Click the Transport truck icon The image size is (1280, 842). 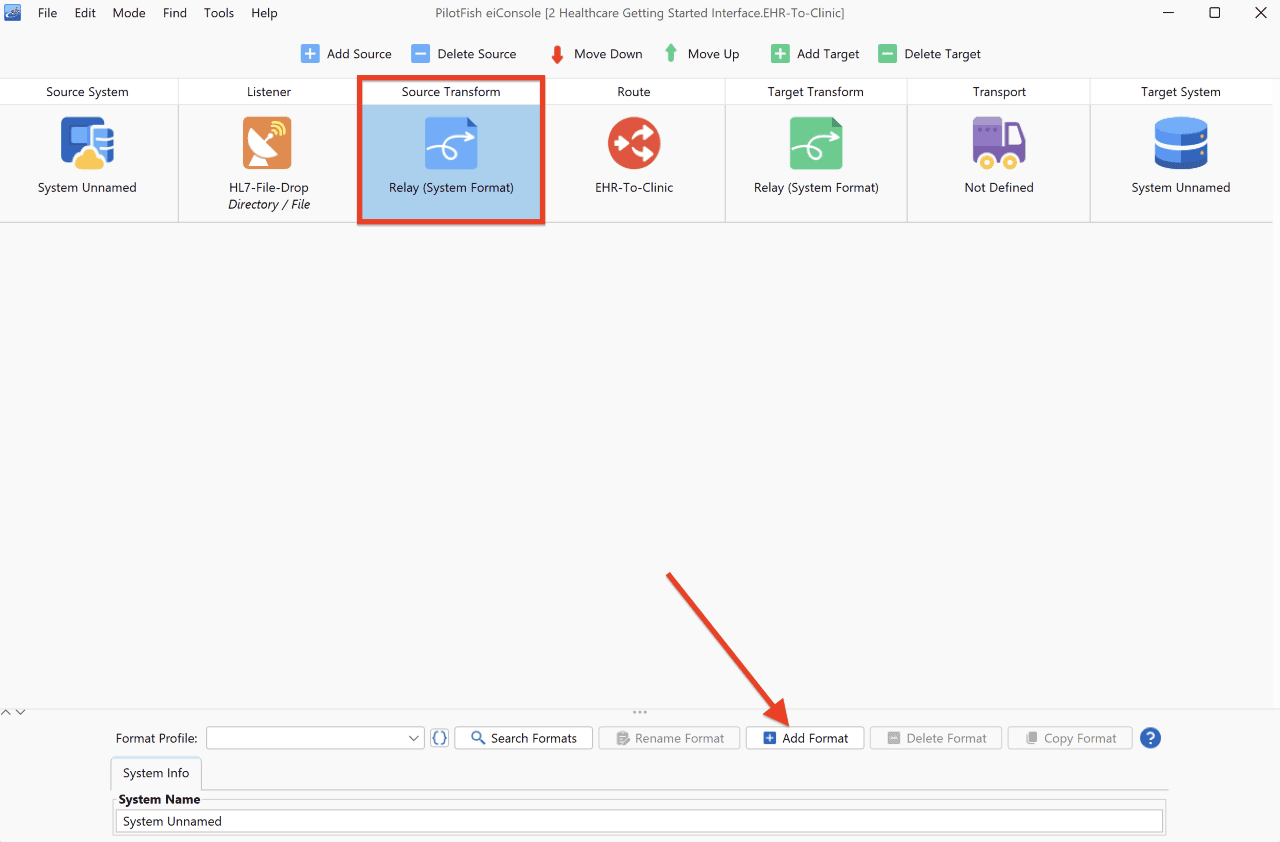point(999,143)
